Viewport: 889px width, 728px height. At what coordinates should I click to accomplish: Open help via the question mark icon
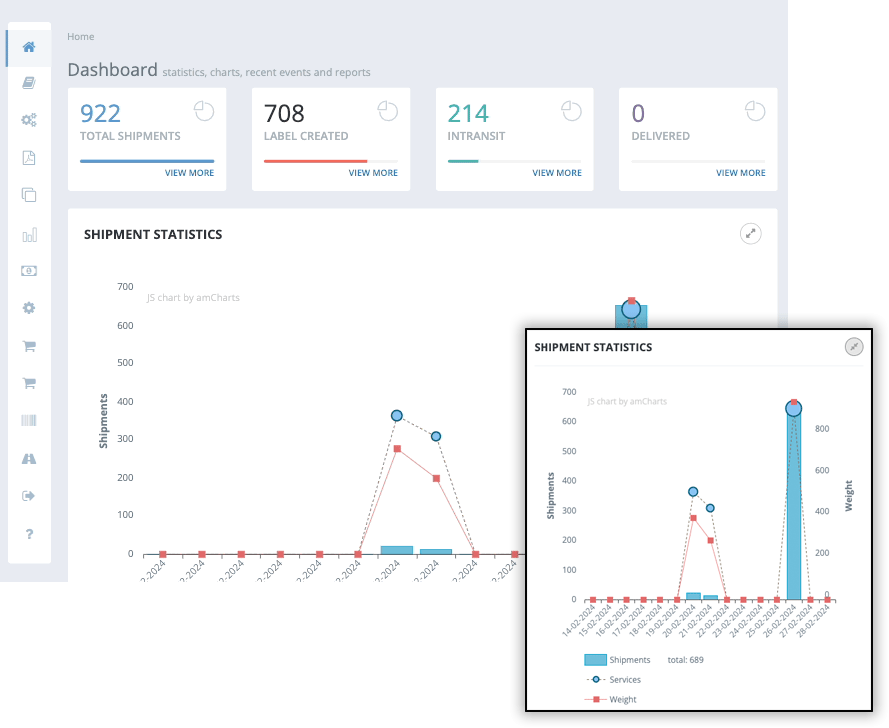(29, 534)
